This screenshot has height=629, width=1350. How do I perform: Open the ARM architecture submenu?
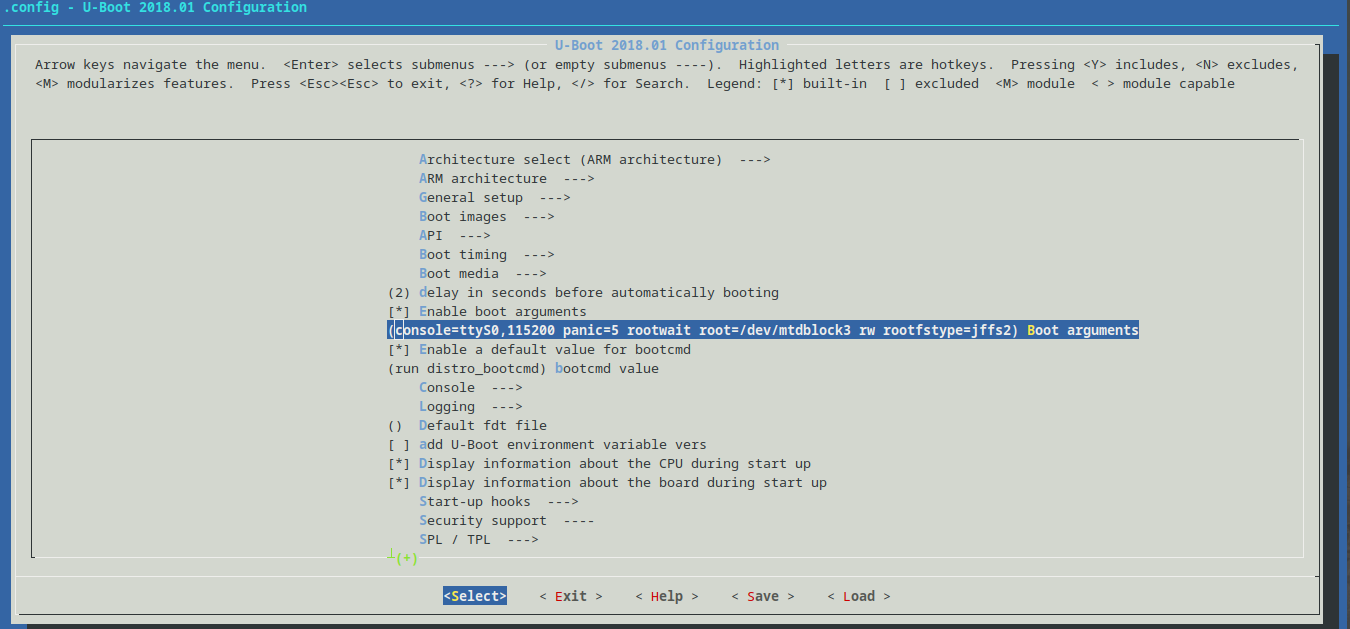pyautogui.click(x=507, y=179)
